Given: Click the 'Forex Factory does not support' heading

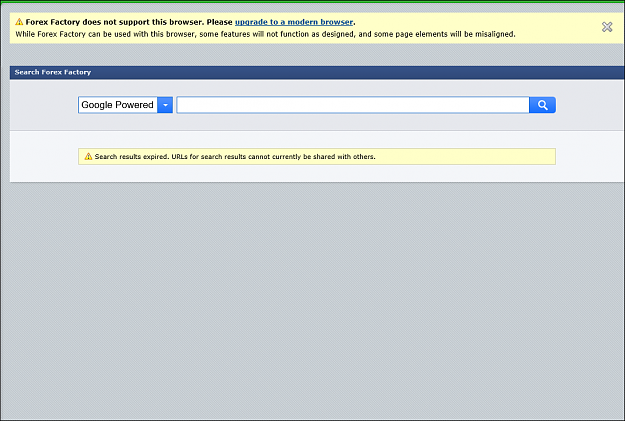Looking at the screenshot, I should click(x=191, y=22).
